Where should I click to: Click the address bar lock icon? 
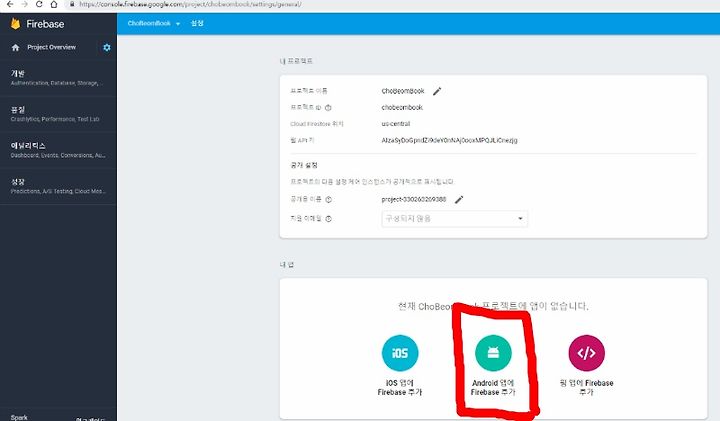tap(72, 4)
